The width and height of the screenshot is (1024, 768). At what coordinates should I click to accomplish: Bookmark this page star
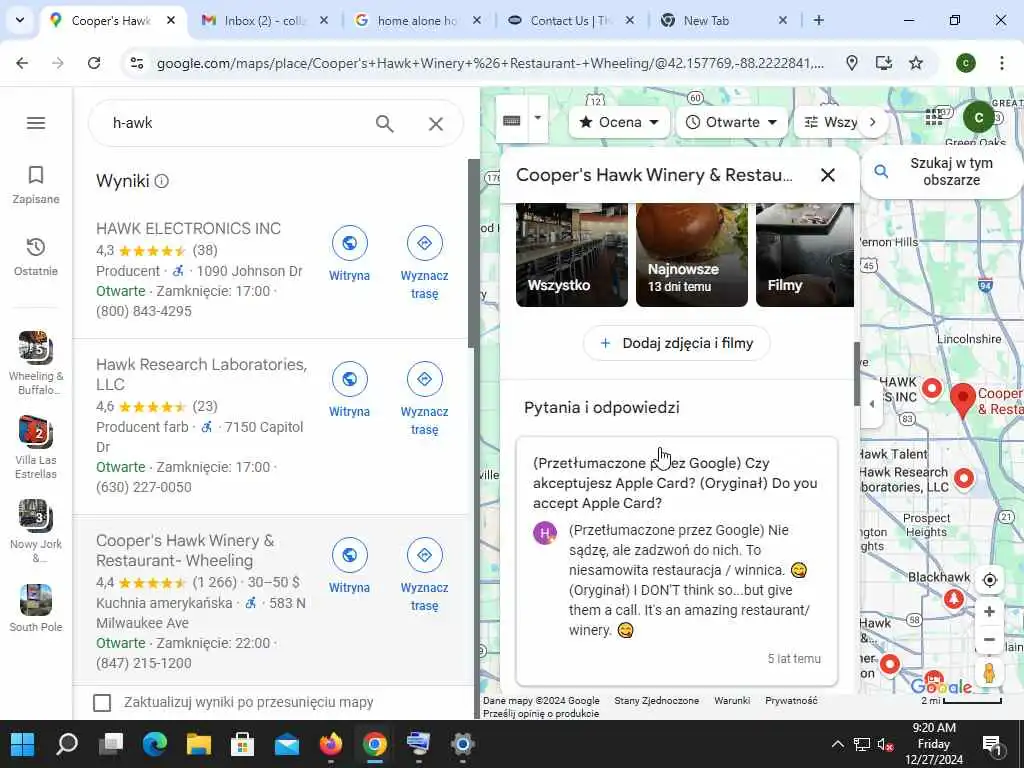[x=916, y=63]
